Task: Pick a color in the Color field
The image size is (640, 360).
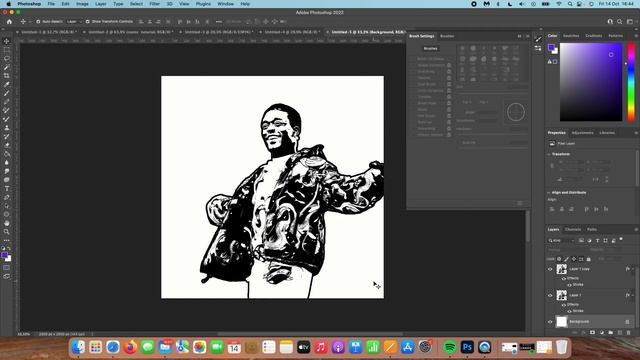Action: pos(591,82)
